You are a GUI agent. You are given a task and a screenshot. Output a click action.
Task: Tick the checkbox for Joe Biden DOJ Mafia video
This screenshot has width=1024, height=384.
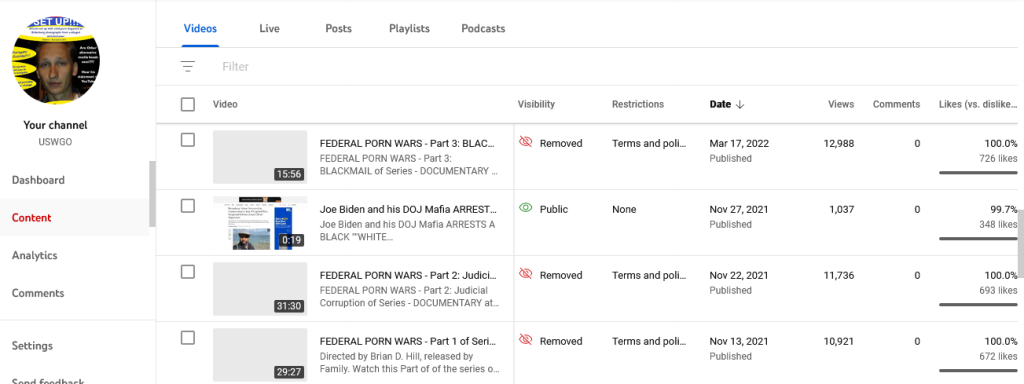(x=187, y=206)
